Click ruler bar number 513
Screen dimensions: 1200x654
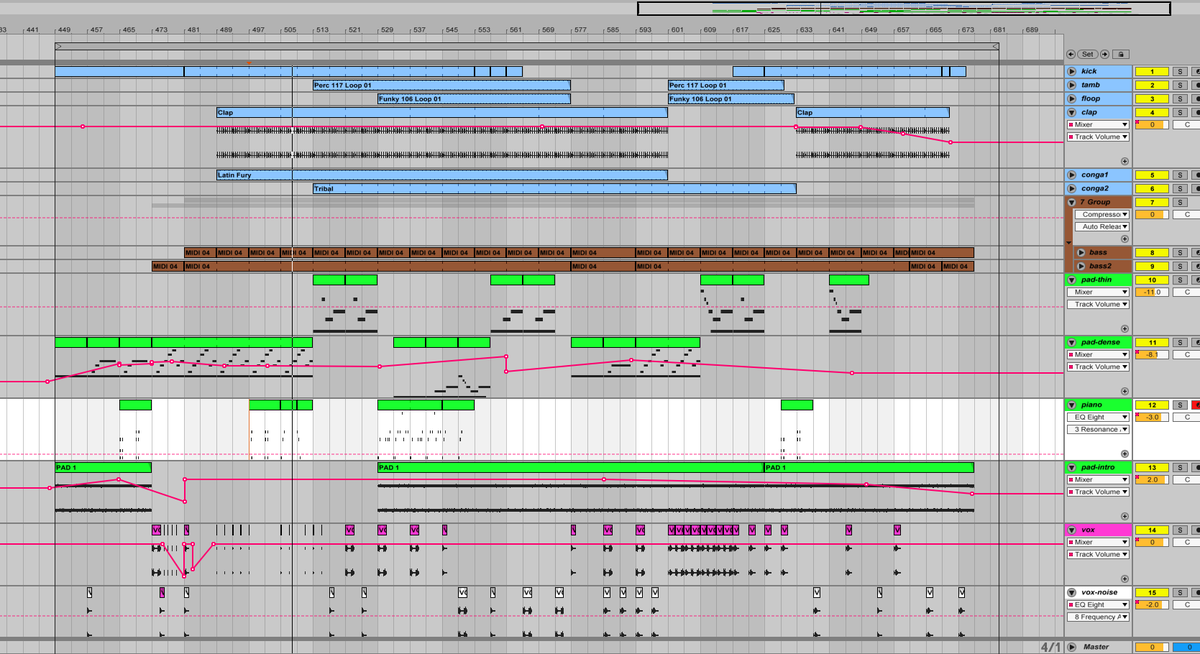tap(323, 31)
